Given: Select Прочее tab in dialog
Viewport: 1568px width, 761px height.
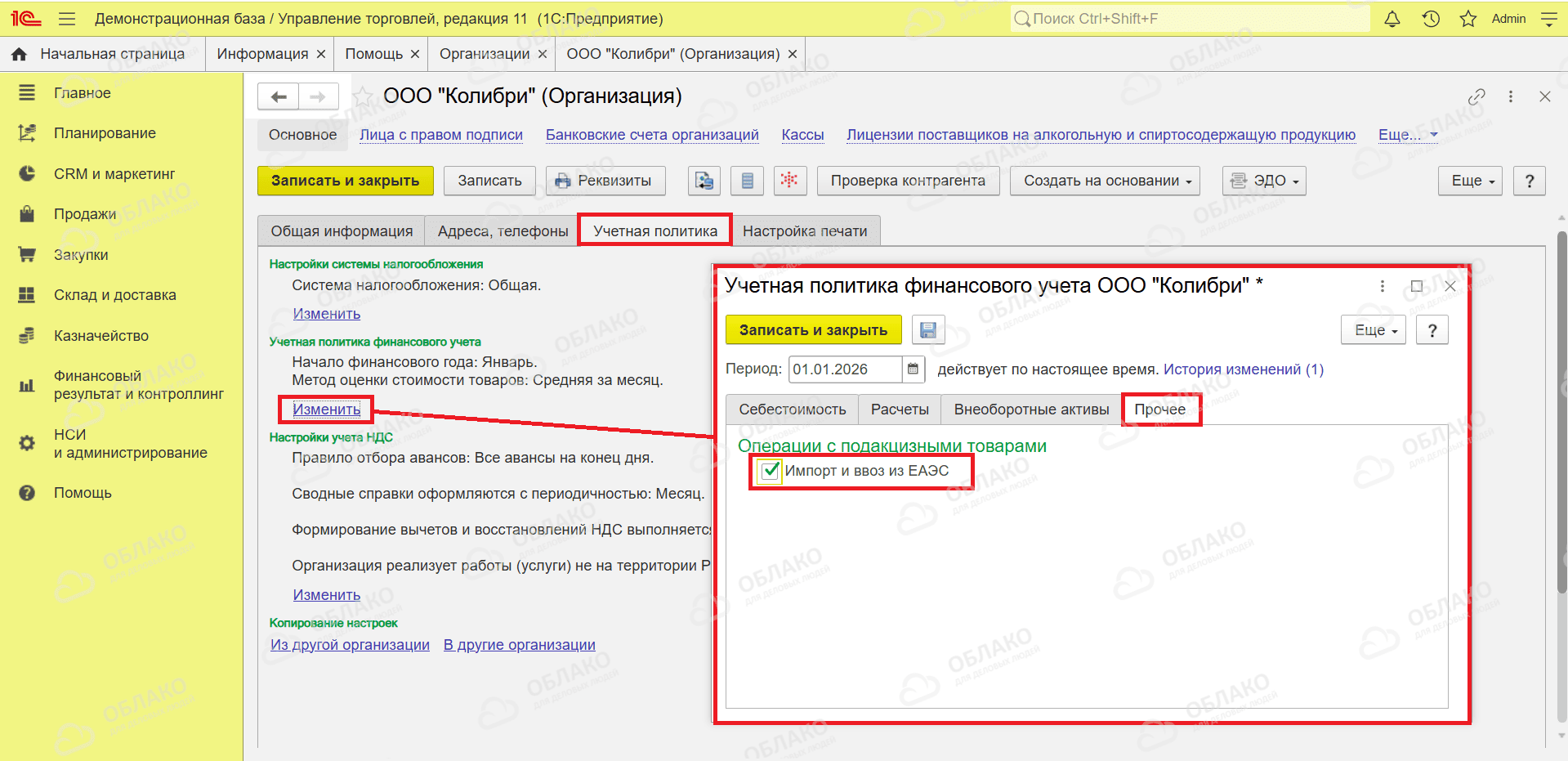Looking at the screenshot, I should [x=1160, y=410].
